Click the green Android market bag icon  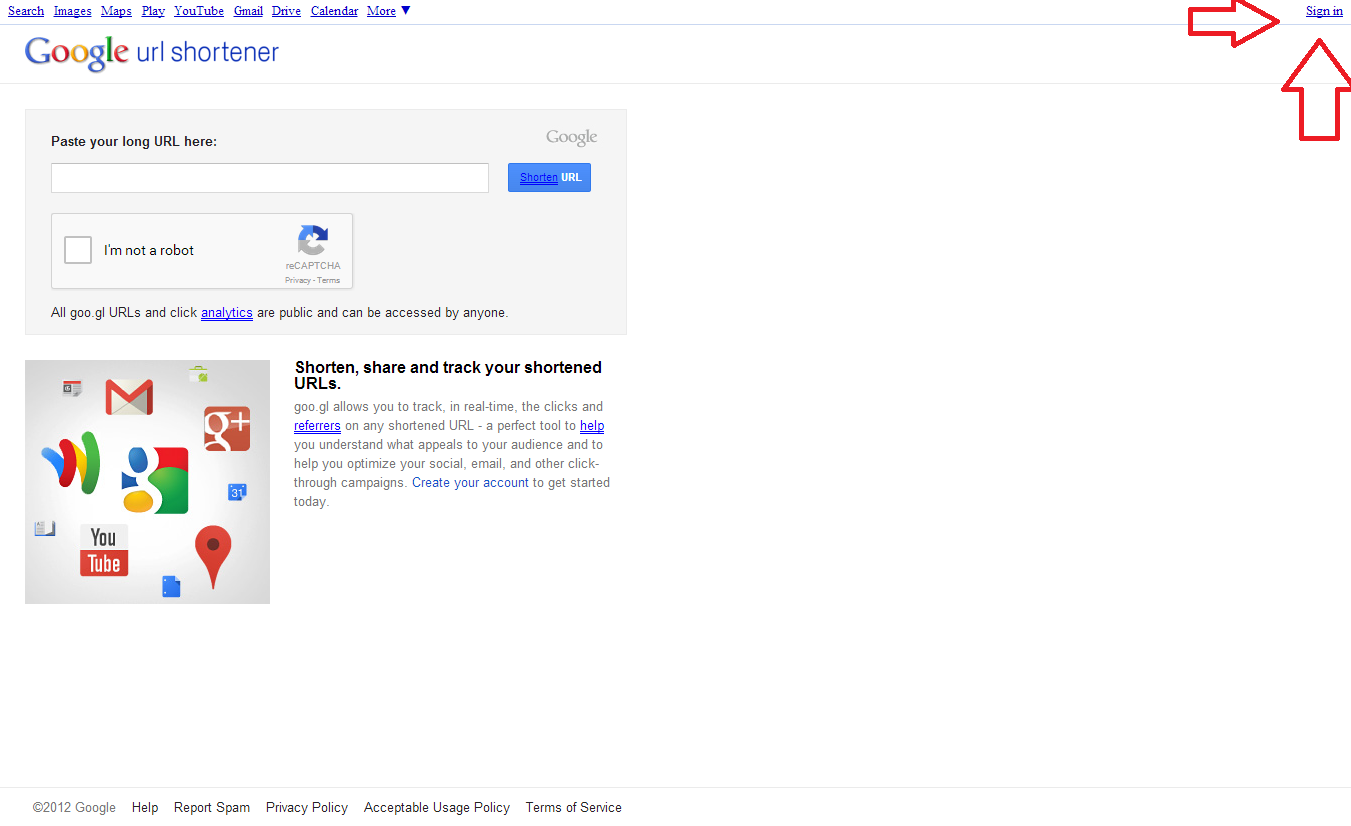tap(198, 374)
